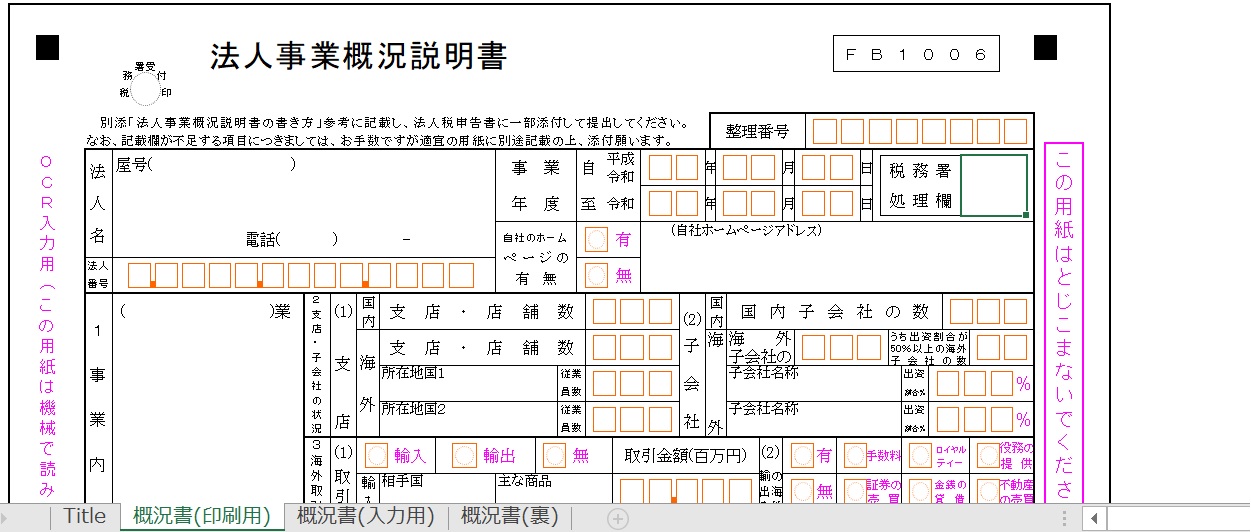Check the ロイヤルティー circle
This screenshot has width=1251, height=532.
[x=921, y=455]
